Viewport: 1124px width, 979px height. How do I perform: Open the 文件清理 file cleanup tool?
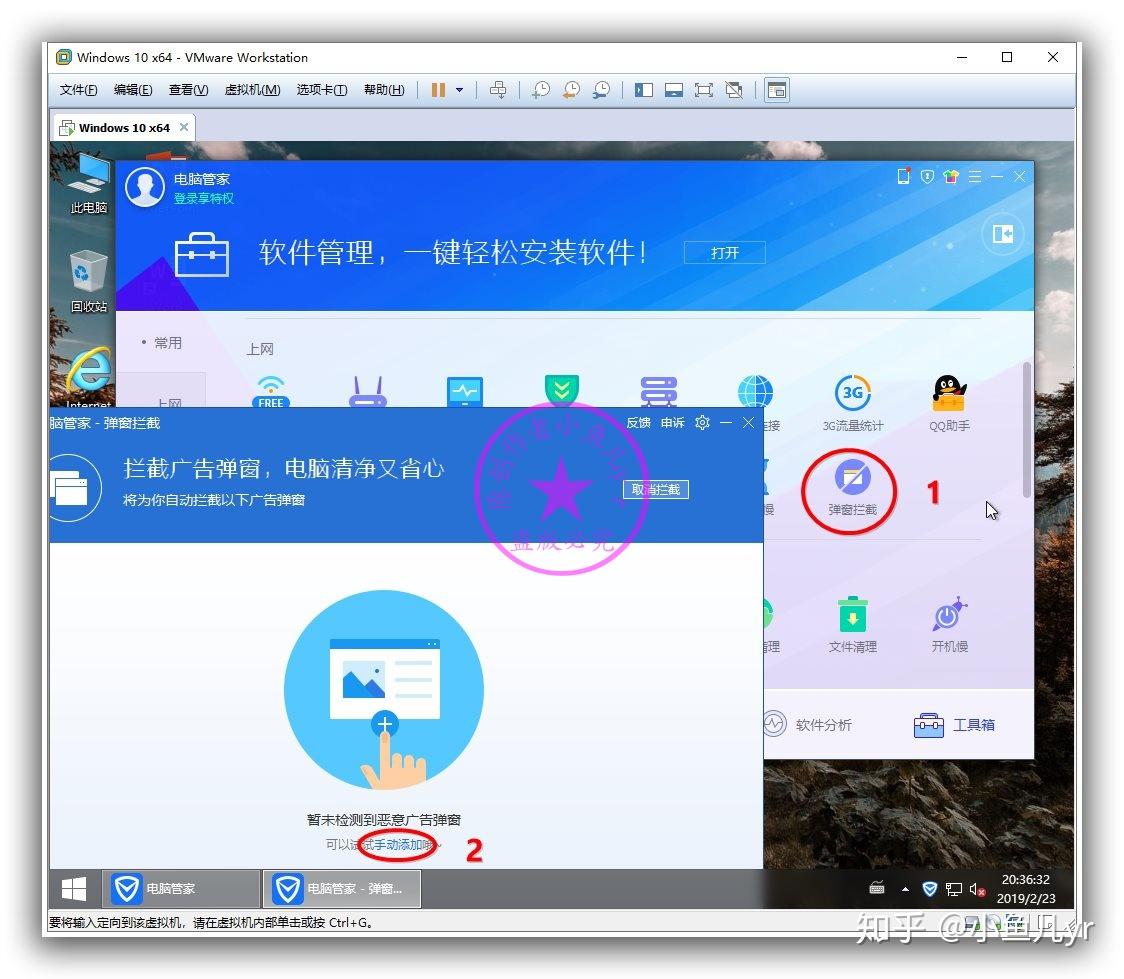coord(852,624)
